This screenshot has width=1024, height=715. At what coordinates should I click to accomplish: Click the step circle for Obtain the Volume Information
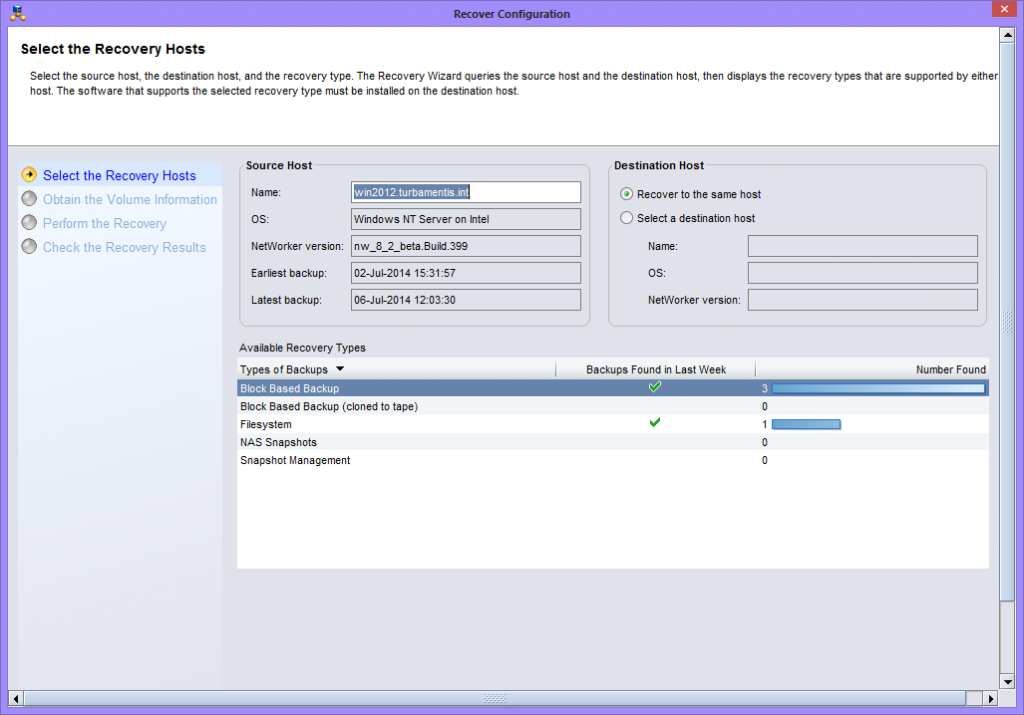point(29,199)
